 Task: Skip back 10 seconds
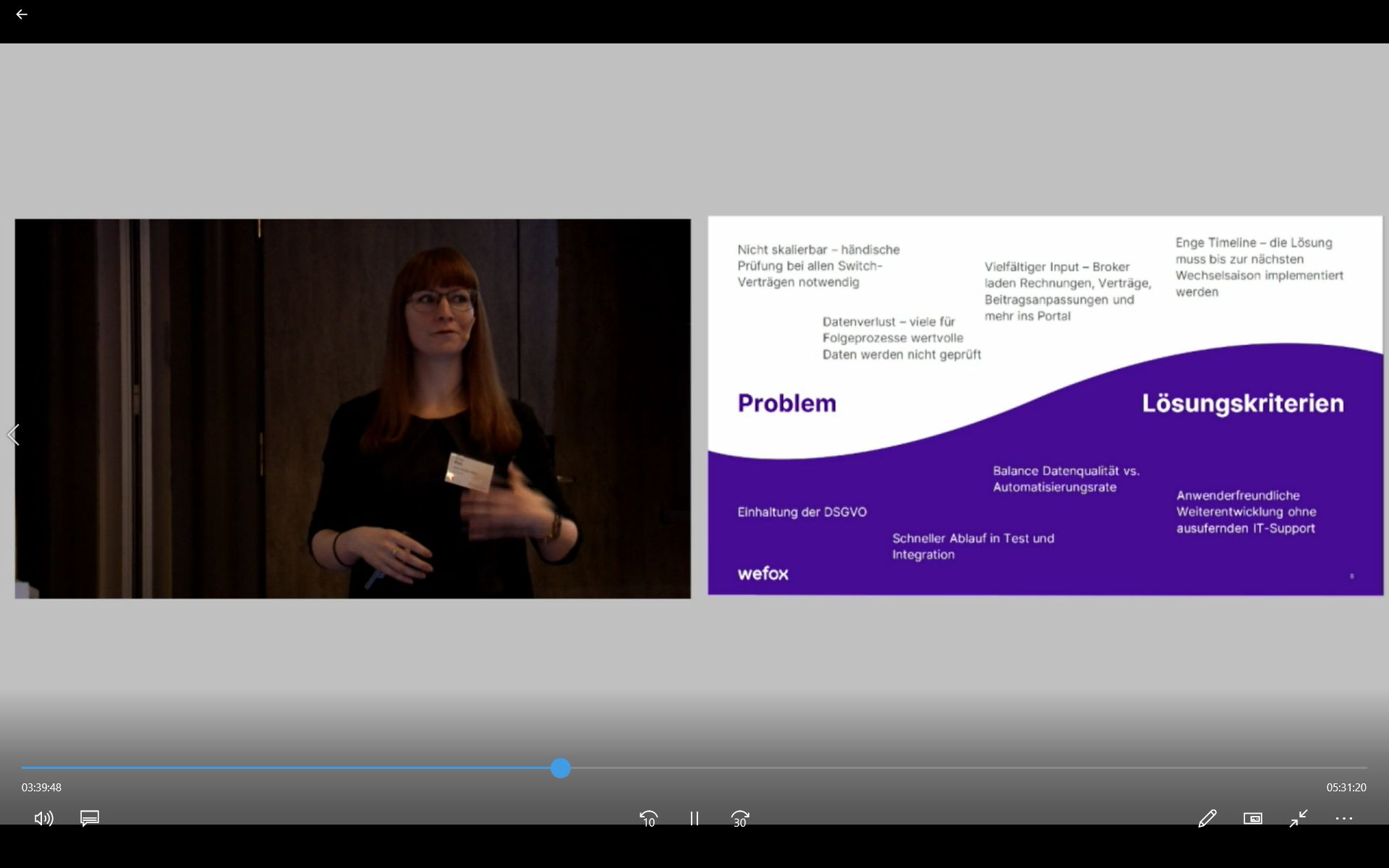648,818
